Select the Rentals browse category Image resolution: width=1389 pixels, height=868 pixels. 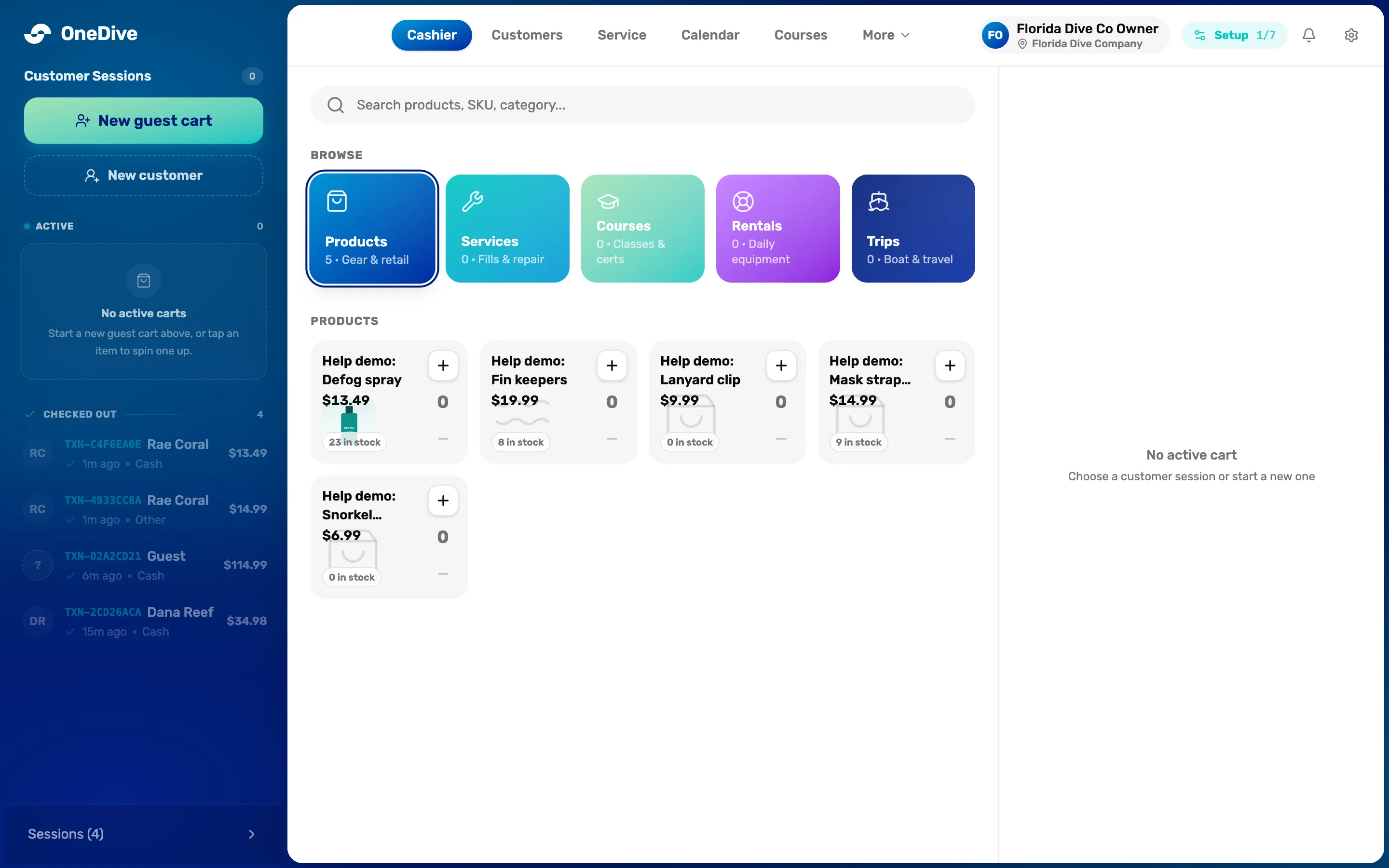point(778,229)
